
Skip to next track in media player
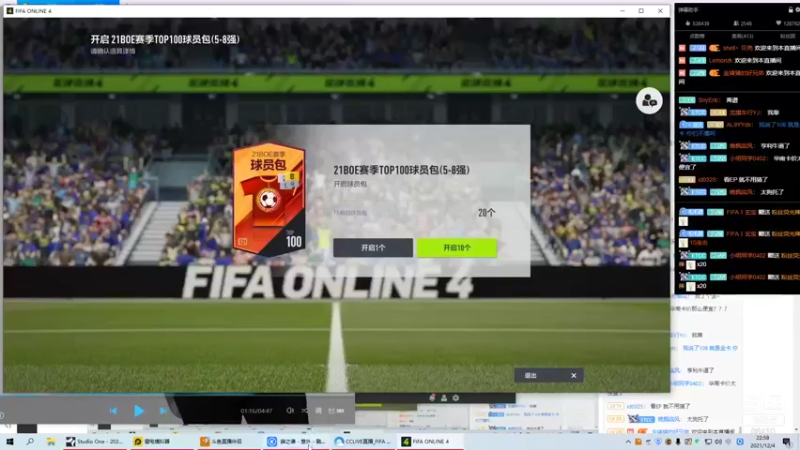[163, 411]
